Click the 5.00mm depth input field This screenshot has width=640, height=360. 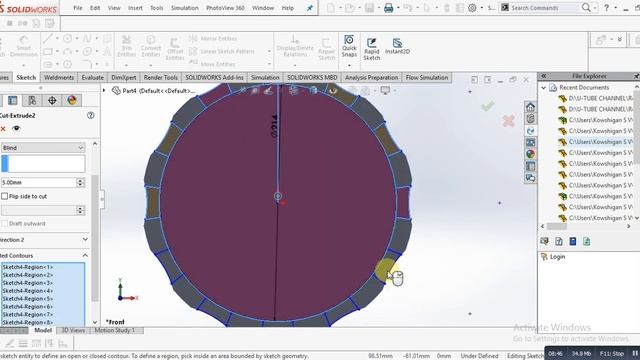tap(38, 182)
